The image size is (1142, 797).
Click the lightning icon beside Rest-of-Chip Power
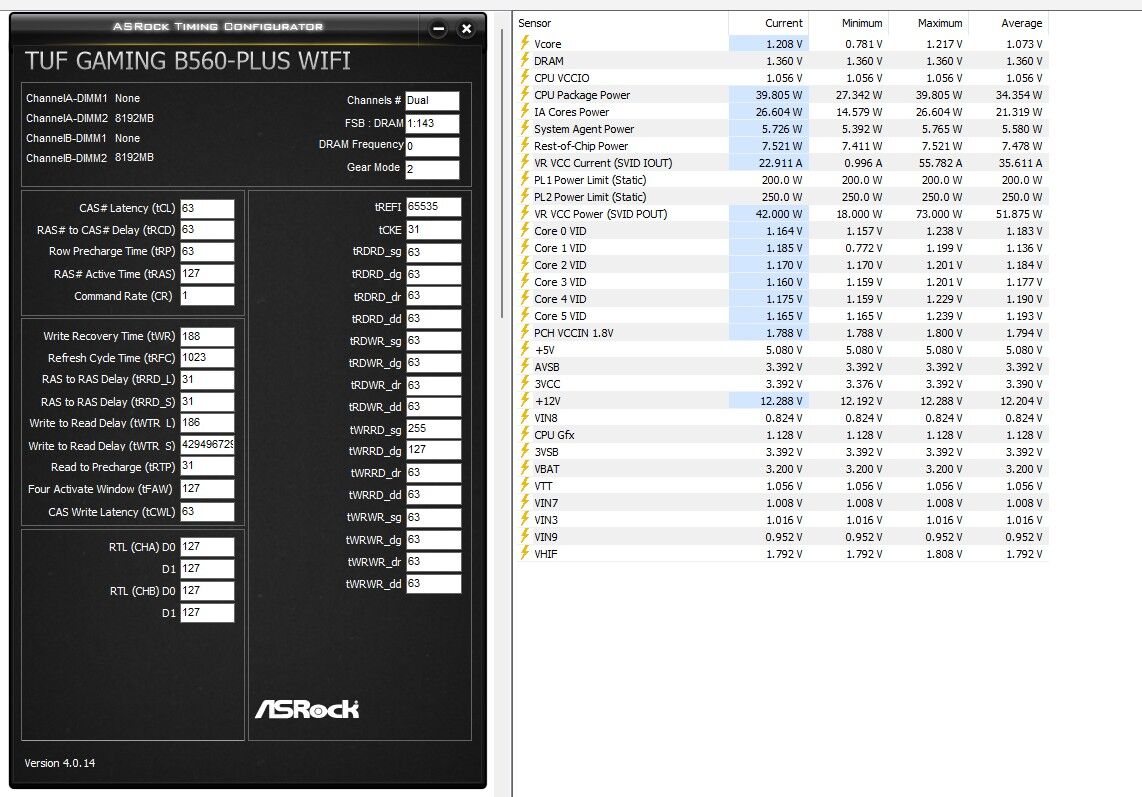tap(524, 145)
